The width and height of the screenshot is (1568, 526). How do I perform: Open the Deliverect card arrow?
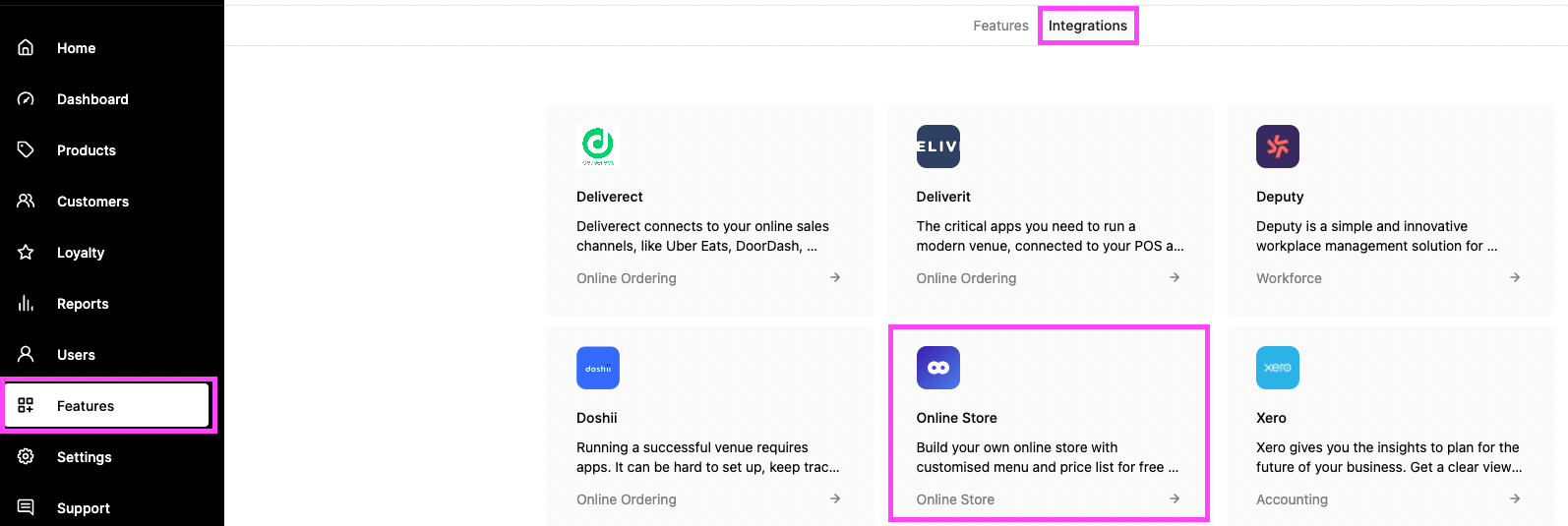835,277
